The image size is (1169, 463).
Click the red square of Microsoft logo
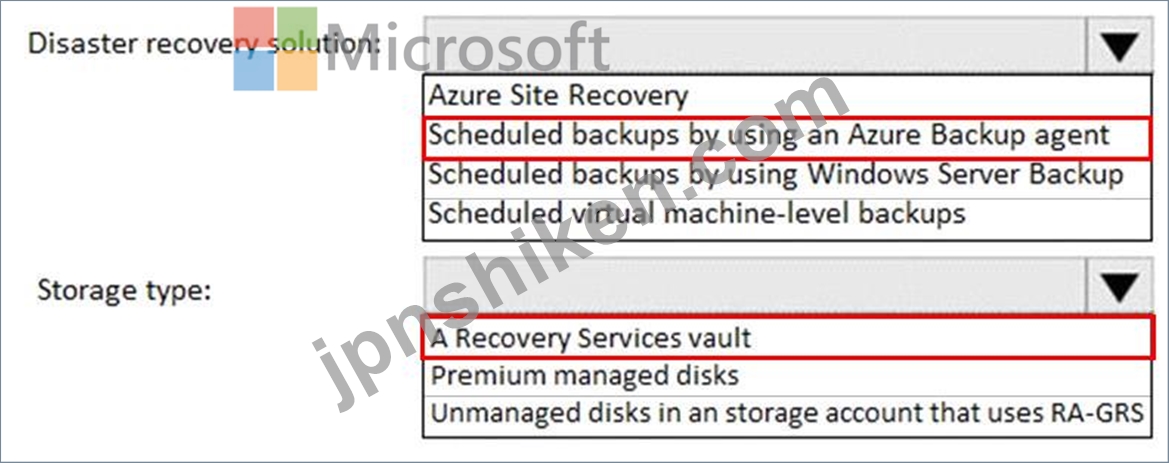point(253,27)
